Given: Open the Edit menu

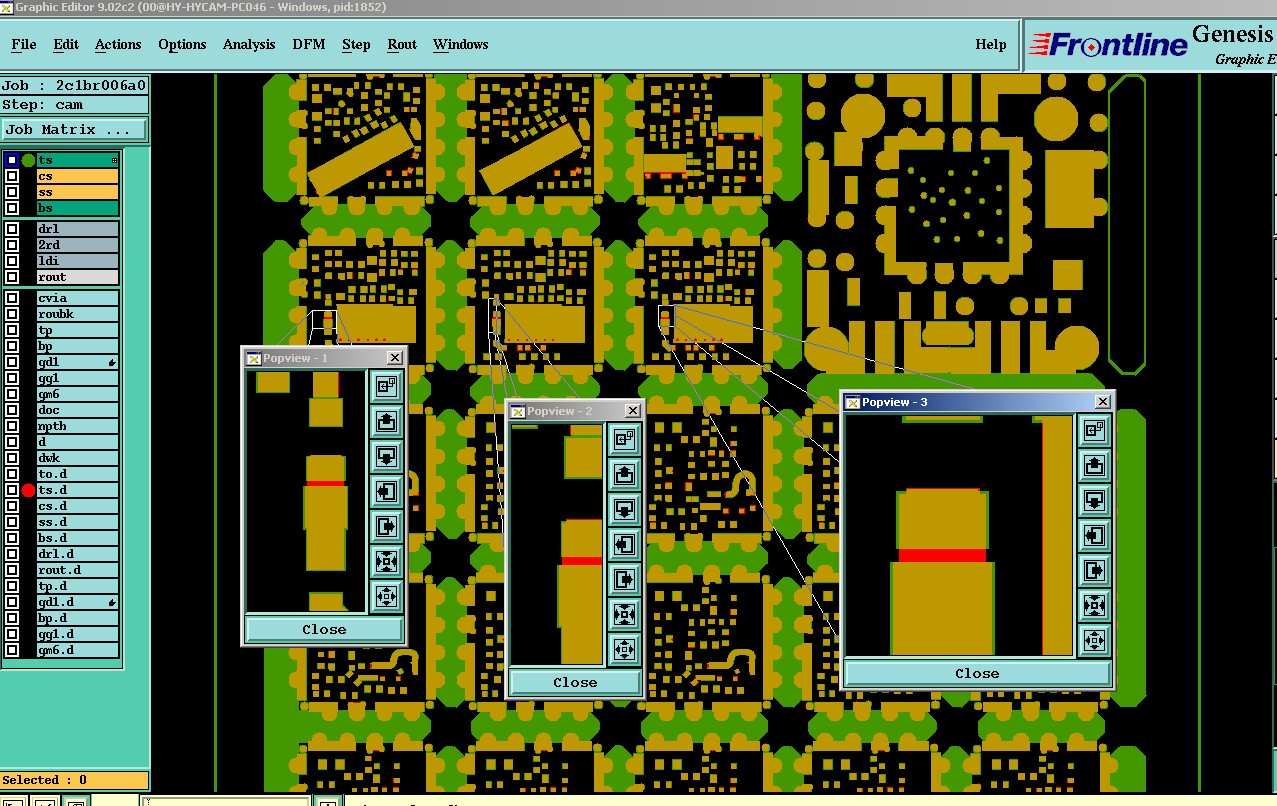Looking at the screenshot, I should [66, 44].
